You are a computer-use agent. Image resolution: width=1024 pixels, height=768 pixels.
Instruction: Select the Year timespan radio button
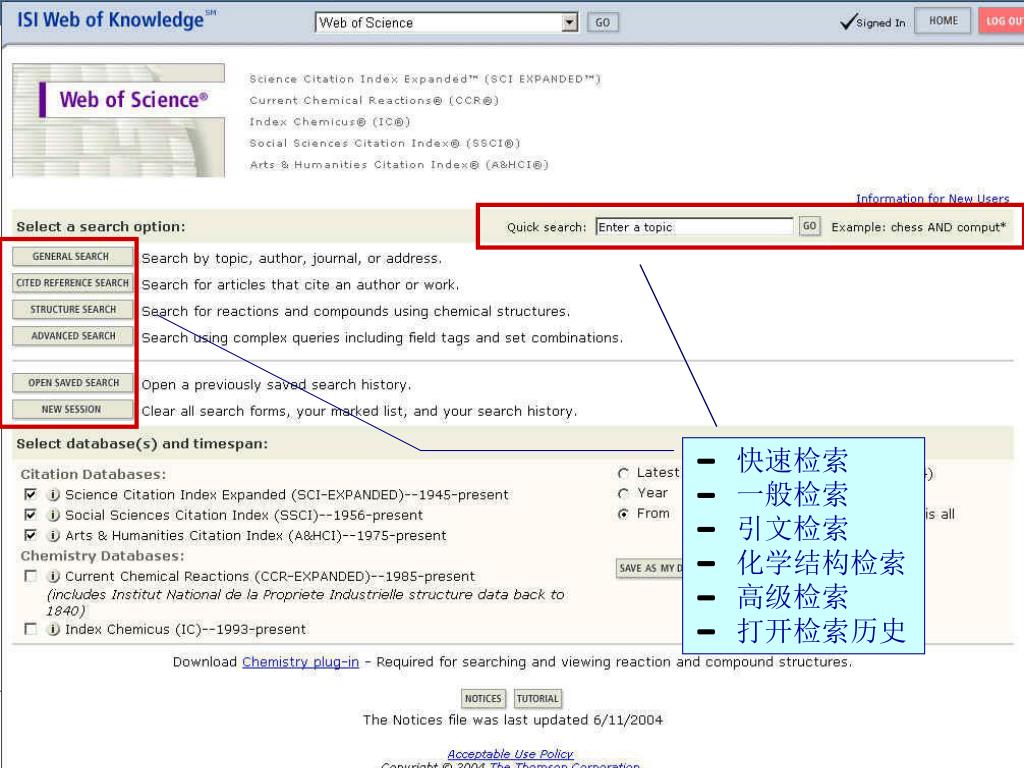point(624,493)
